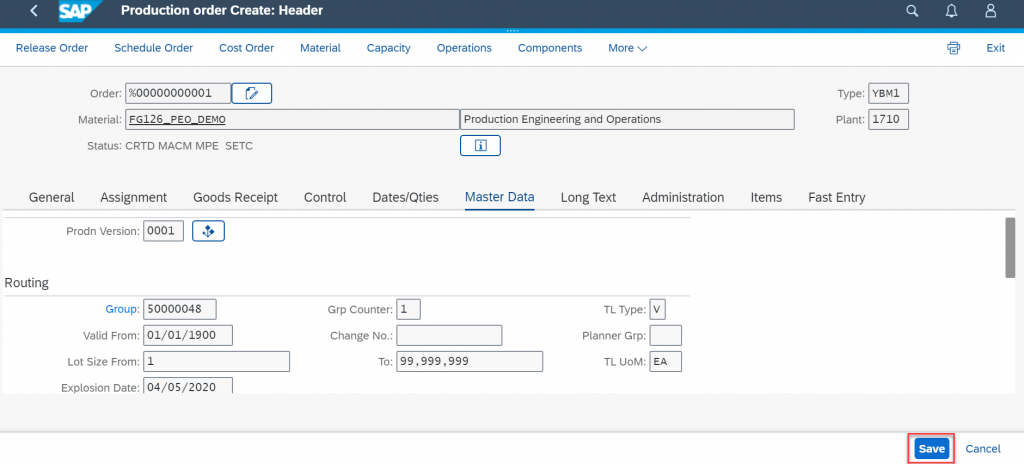Click the order Type field YBM1
Screen dimensions: 1024x464
tap(889, 93)
